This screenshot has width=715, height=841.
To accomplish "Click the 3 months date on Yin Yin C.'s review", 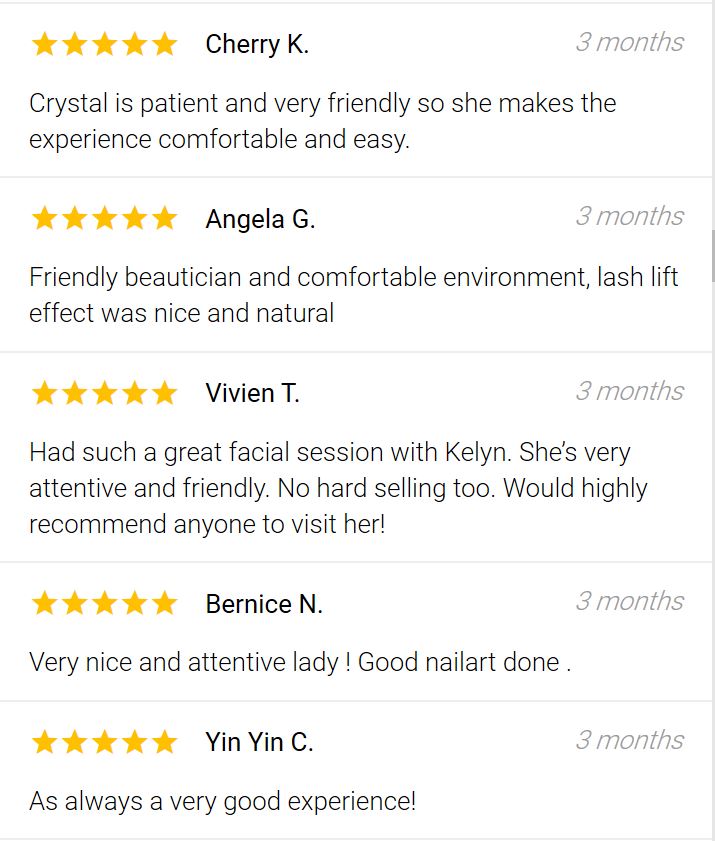I will (629, 740).
